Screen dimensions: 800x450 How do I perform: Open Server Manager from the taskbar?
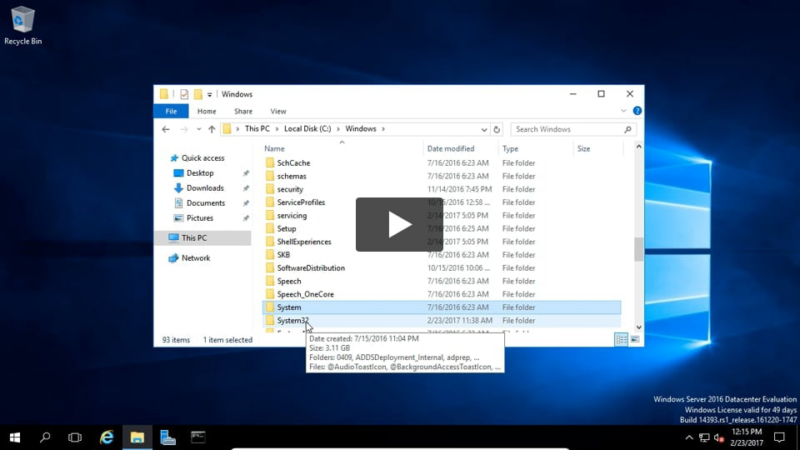click(x=168, y=437)
